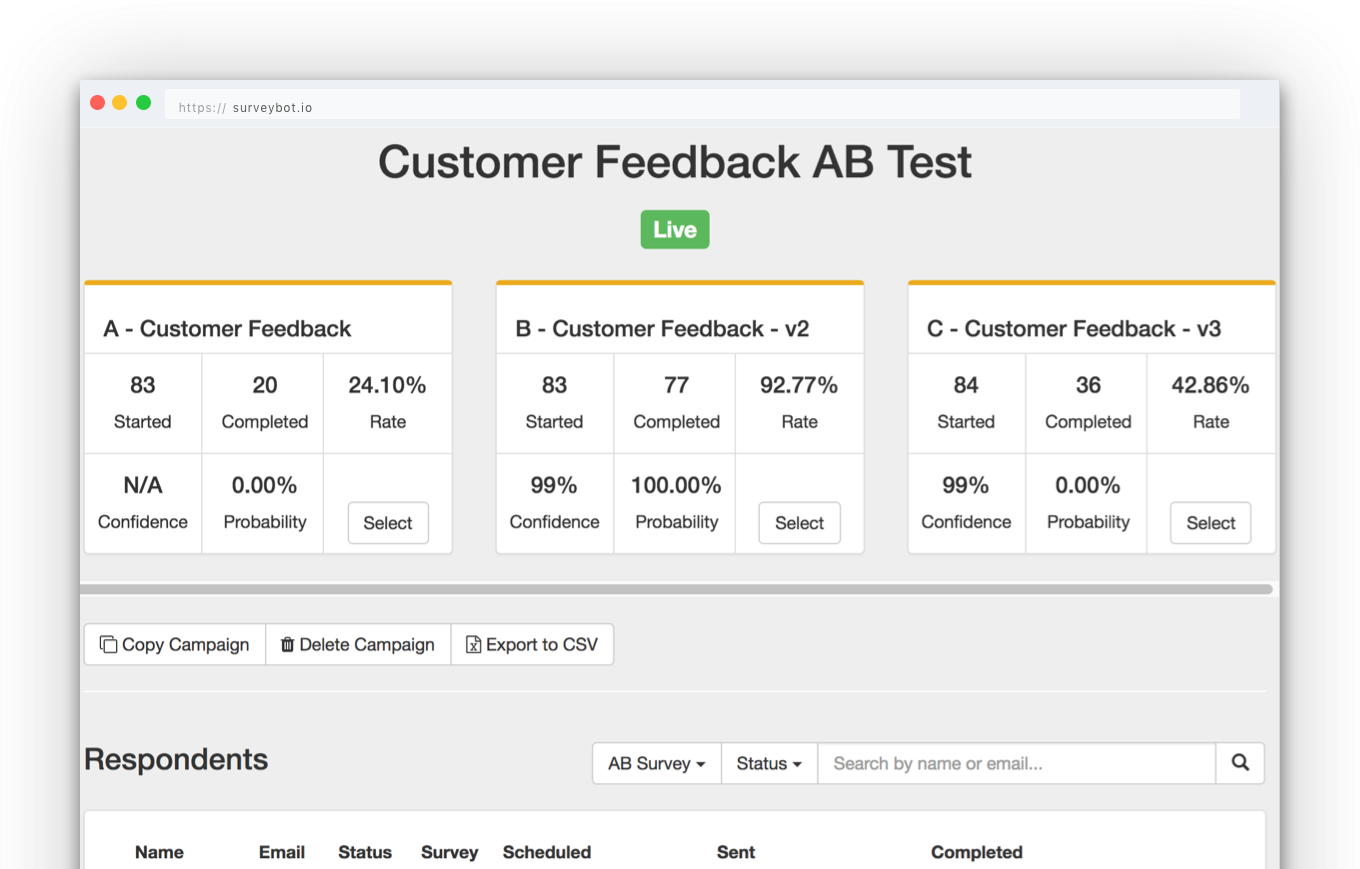Click the red close window dot
This screenshot has width=1360, height=869.
pos(98,103)
